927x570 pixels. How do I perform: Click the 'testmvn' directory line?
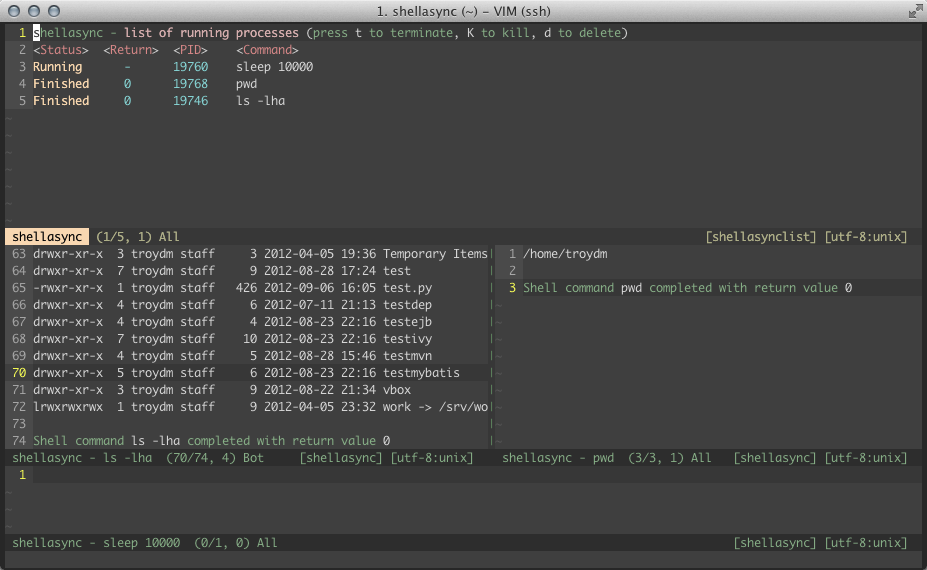click(x=232, y=357)
